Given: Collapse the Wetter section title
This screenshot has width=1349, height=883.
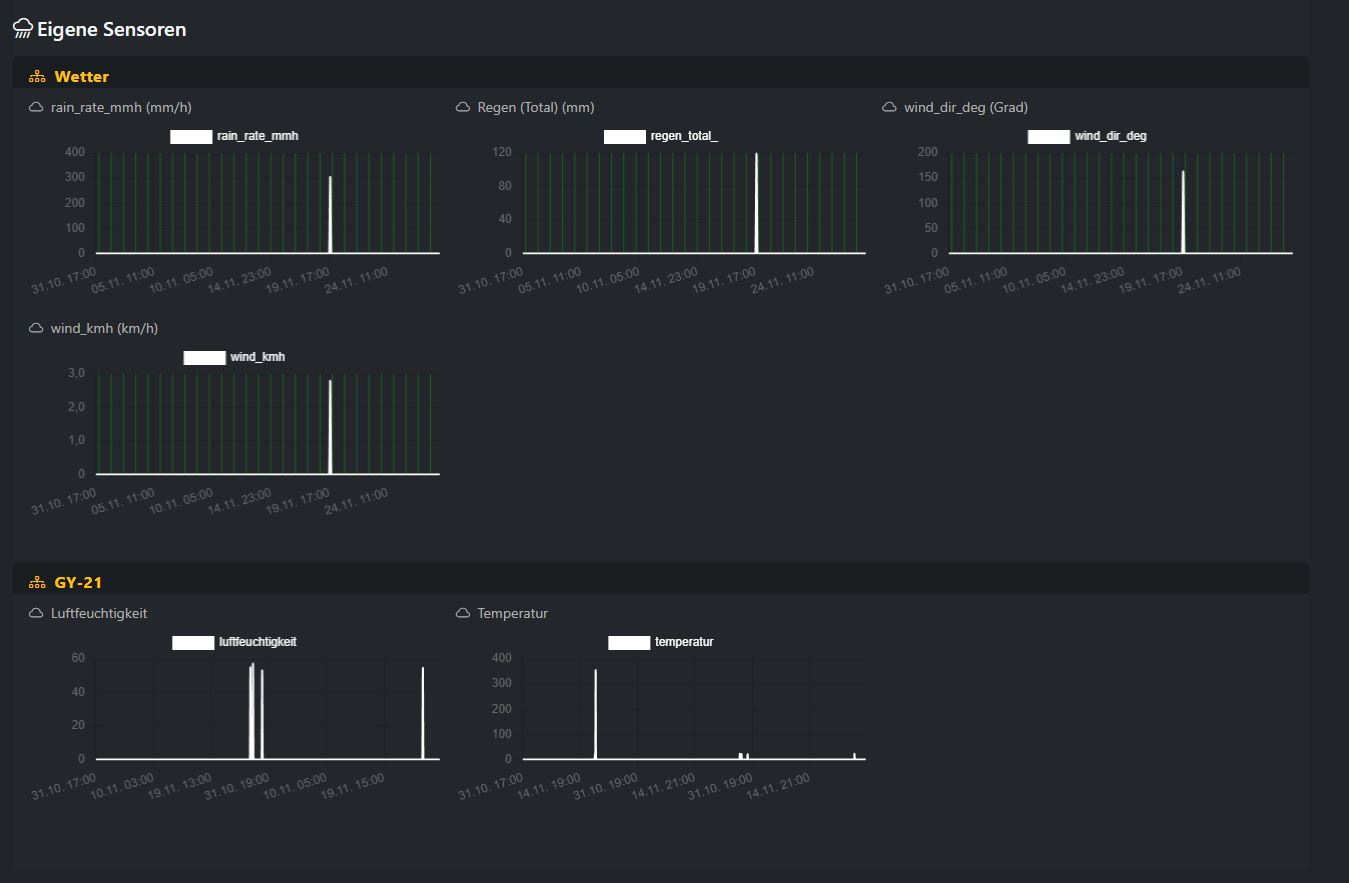Looking at the screenshot, I should 82,77.
